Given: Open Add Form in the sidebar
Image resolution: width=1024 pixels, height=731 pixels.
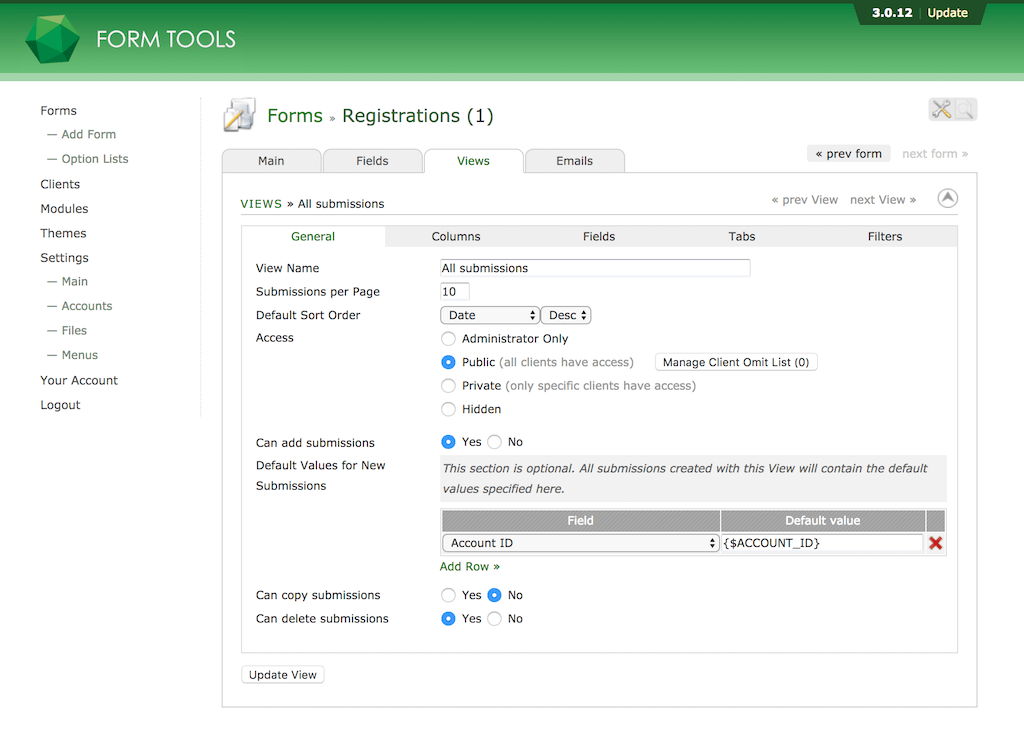Looking at the screenshot, I should [89, 134].
